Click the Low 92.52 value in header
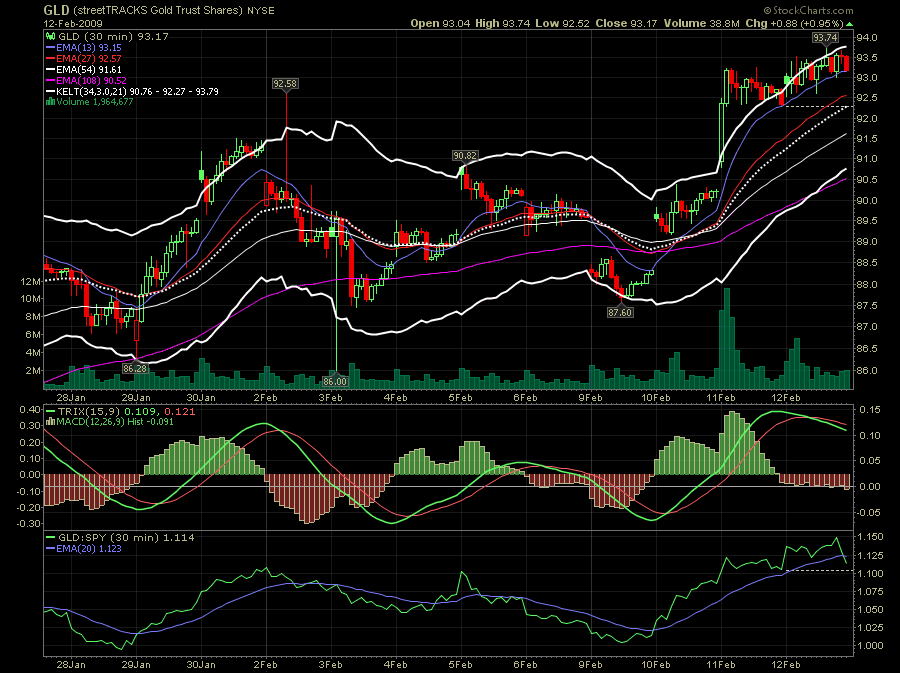 click(x=562, y=24)
